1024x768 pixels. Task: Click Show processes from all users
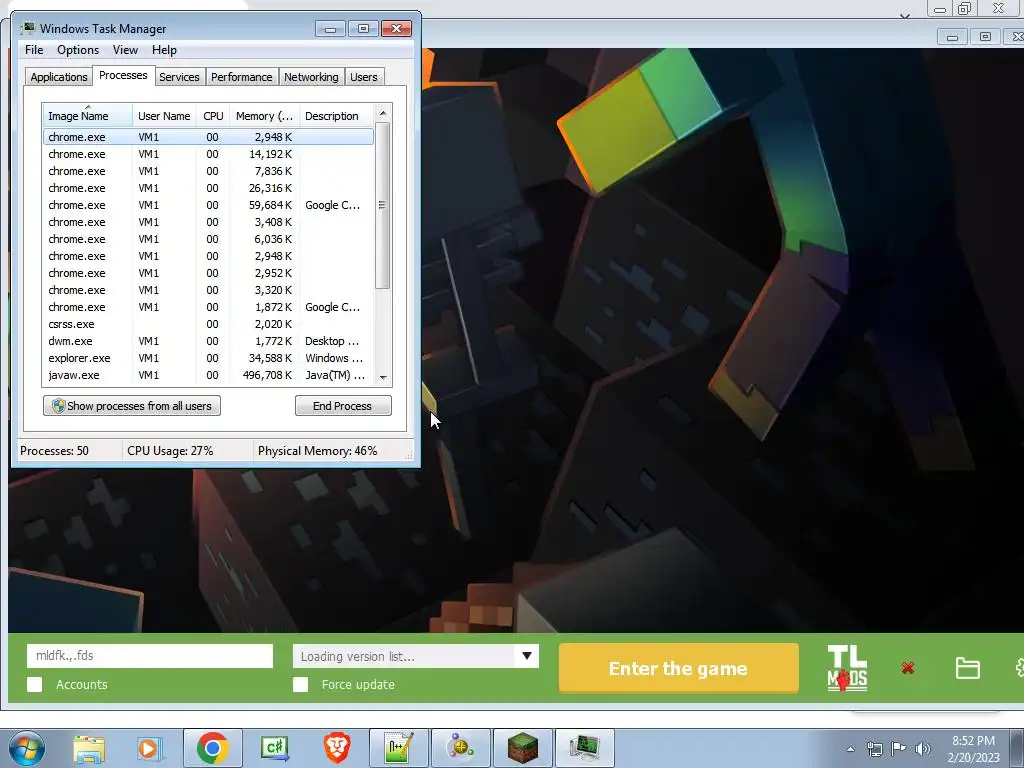[x=132, y=406]
